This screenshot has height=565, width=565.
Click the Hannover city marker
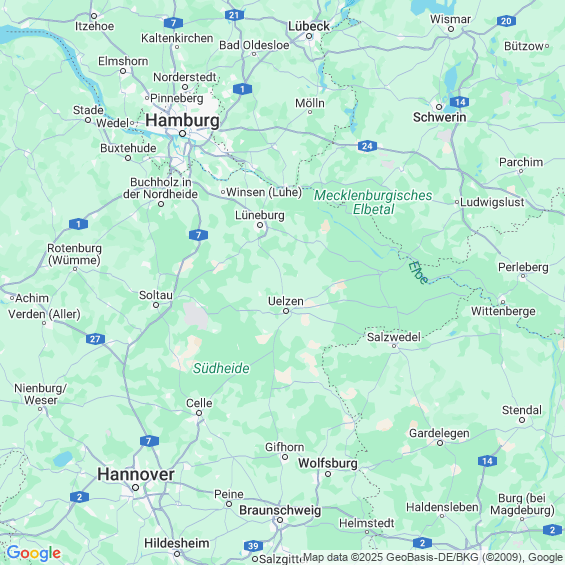pos(135,488)
